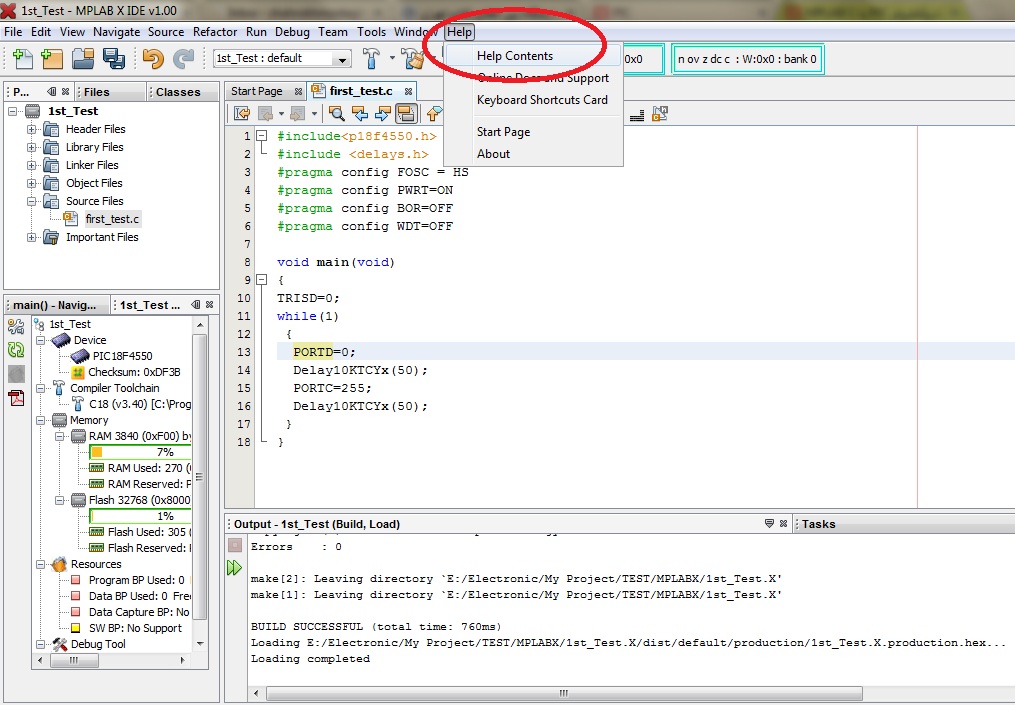Click the first_test.c tab file icon
This screenshot has height=705, width=1015.
(318, 91)
